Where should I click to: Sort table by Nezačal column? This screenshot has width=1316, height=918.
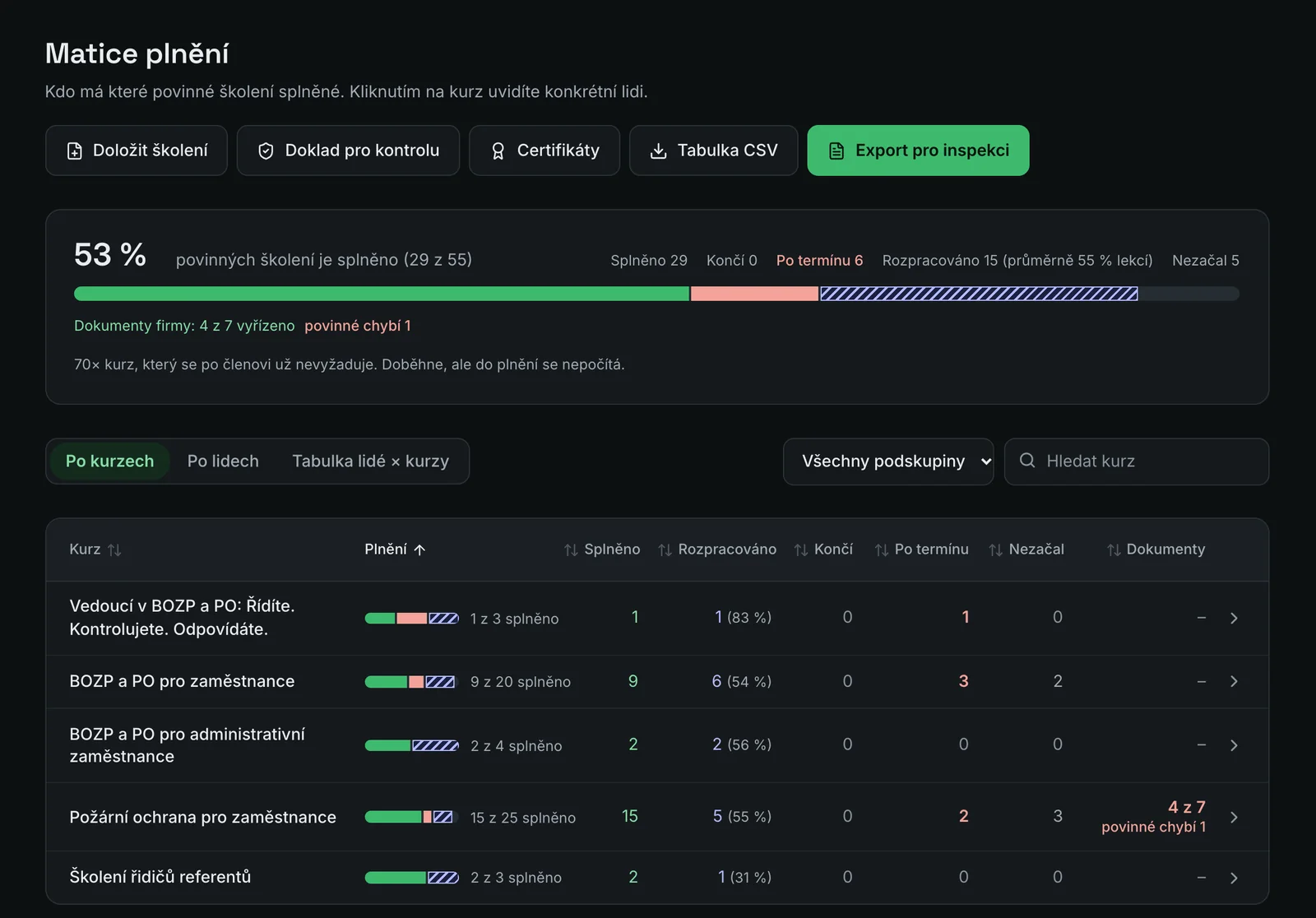(x=1026, y=549)
